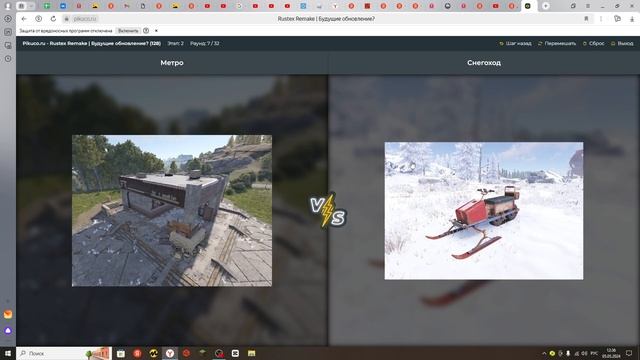The height and width of the screenshot is (360, 640).
Task: Click the 'Раунд: 7 / 32' counter text
Action: pyautogui.click(x=205, y=43)
